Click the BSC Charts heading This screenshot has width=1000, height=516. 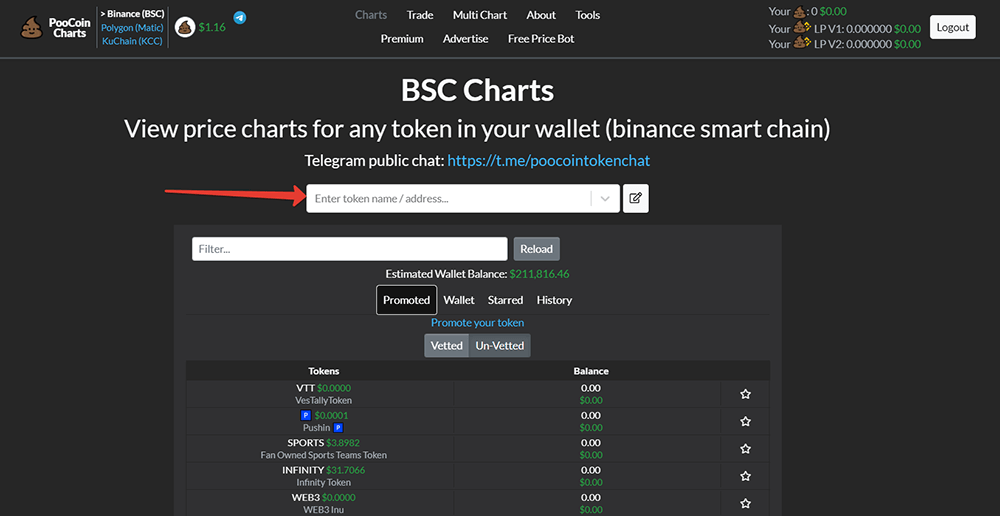coord(477,91)
